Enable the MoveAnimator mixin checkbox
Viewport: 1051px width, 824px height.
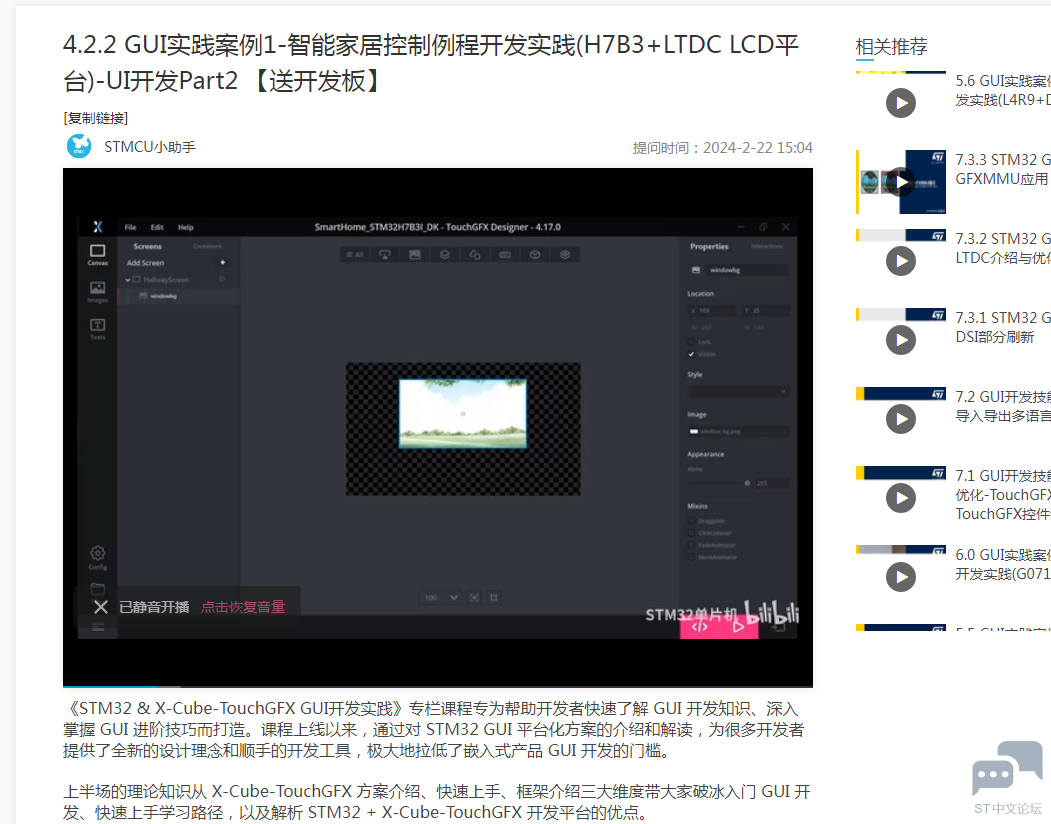[691, 557]
